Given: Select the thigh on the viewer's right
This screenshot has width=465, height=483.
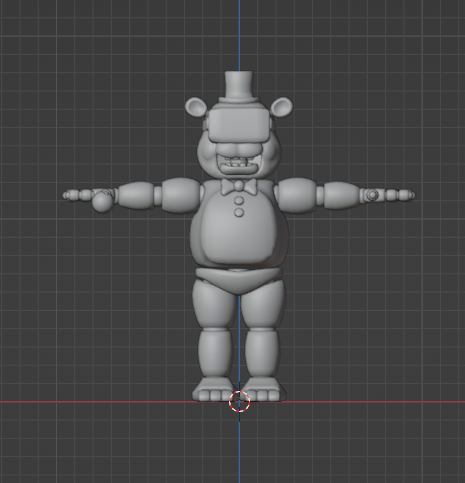Looking at the screenshot, I should click(x=263, y=303).
